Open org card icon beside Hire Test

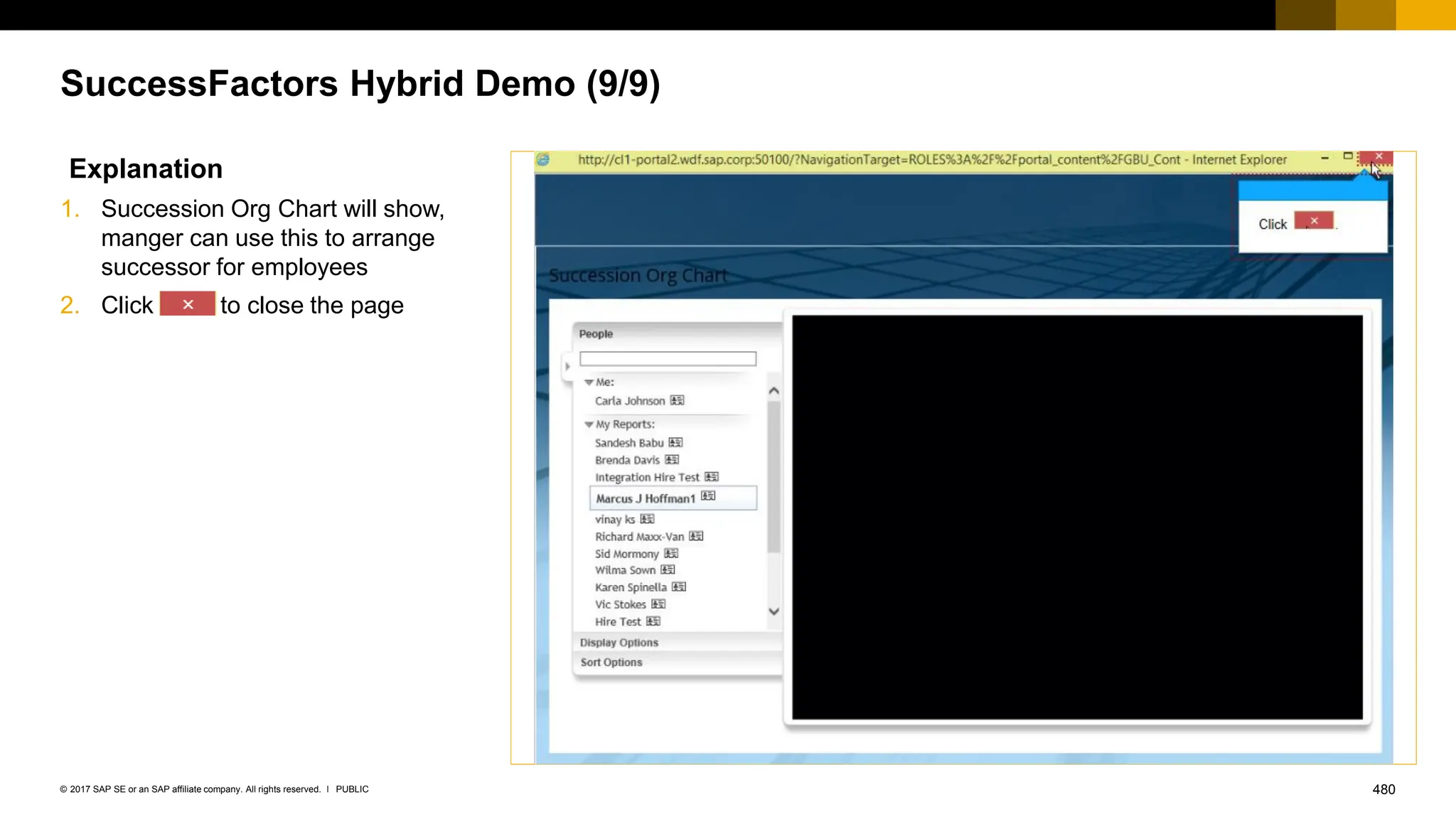[x=653, y=621]
